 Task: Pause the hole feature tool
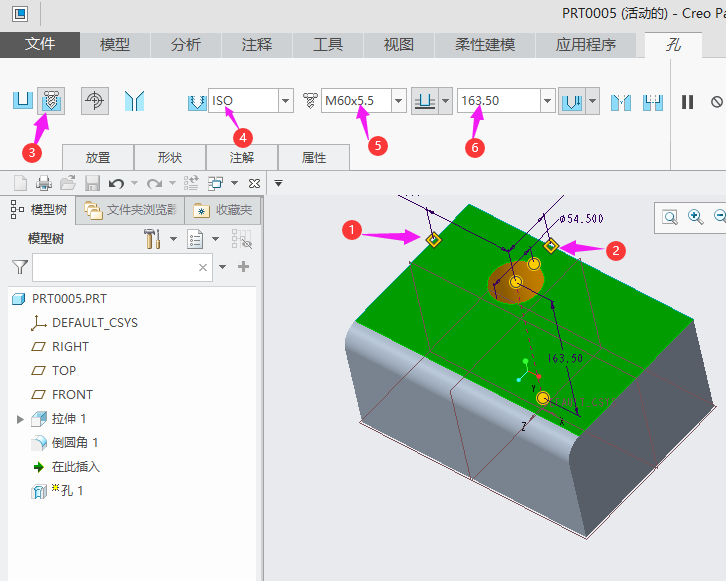688,102
